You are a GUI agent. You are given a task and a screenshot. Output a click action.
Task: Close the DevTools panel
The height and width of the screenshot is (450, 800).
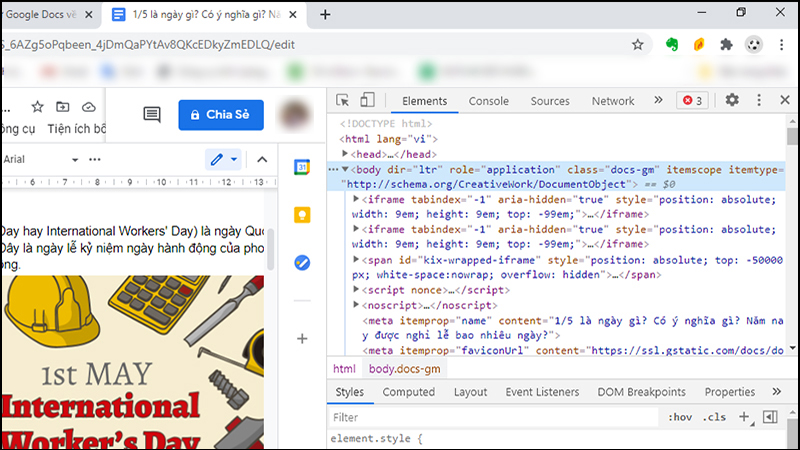[x=785, y=100]
